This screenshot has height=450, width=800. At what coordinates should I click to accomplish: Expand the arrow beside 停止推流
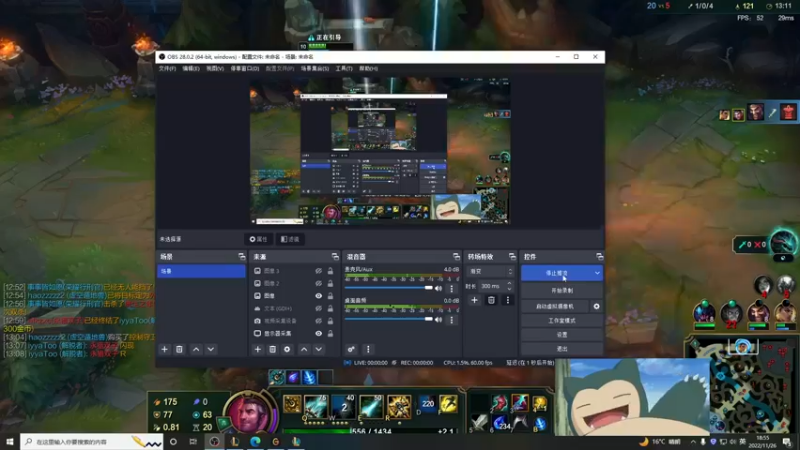click(597, 273)
